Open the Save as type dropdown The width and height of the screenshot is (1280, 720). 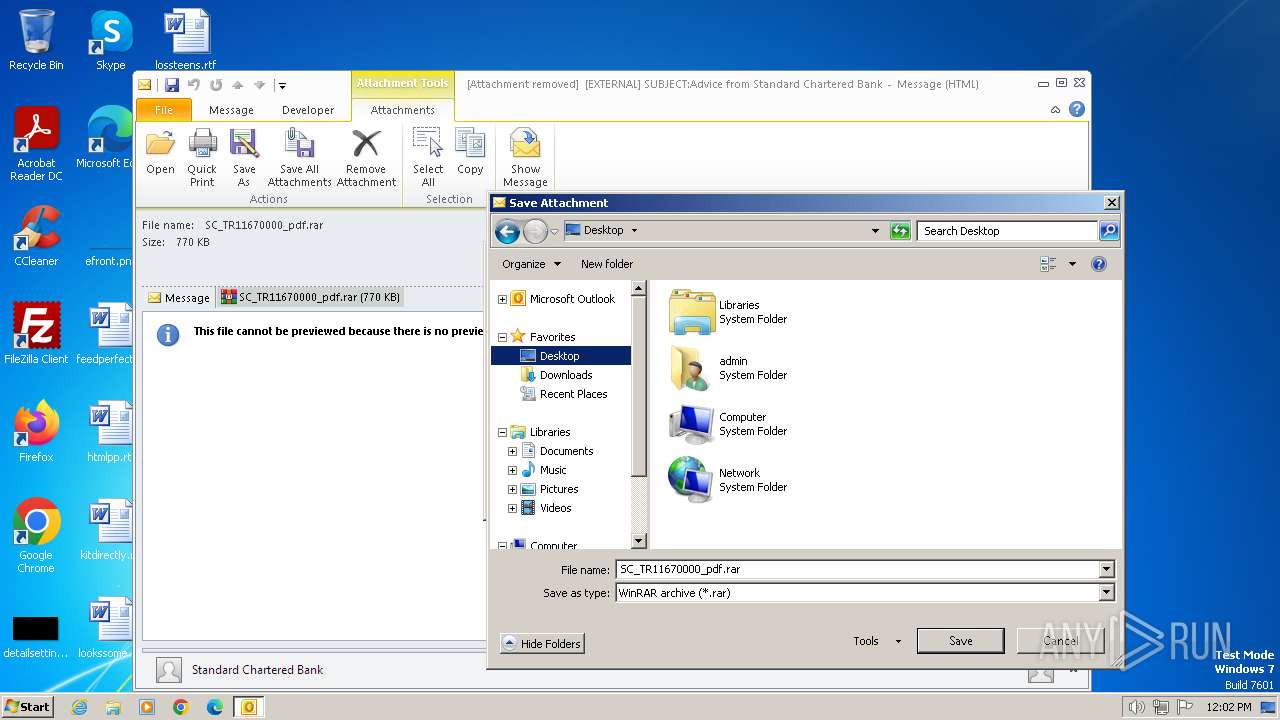pyautogui.click(x=1106, y=593)
